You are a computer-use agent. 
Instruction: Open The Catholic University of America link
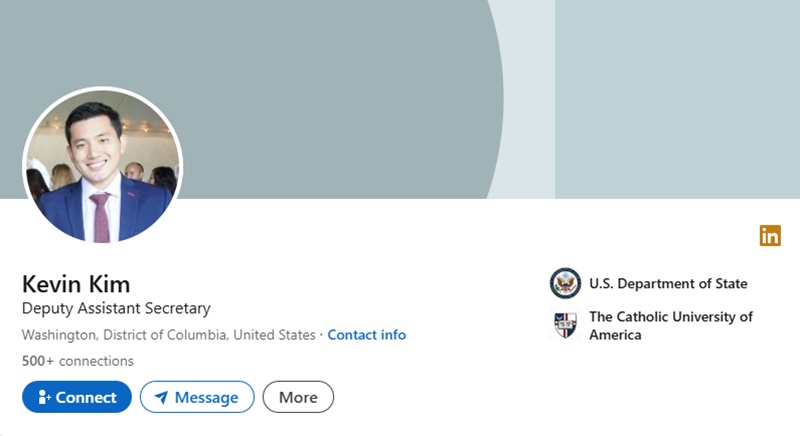pos(670,317)
